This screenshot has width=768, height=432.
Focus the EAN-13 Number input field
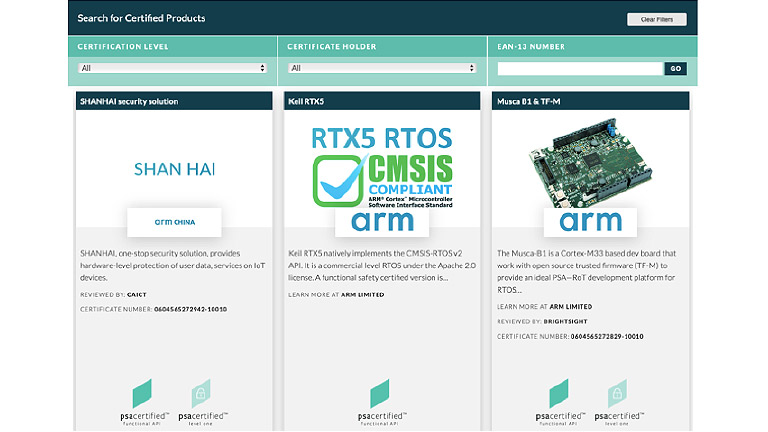coord(580,69)
